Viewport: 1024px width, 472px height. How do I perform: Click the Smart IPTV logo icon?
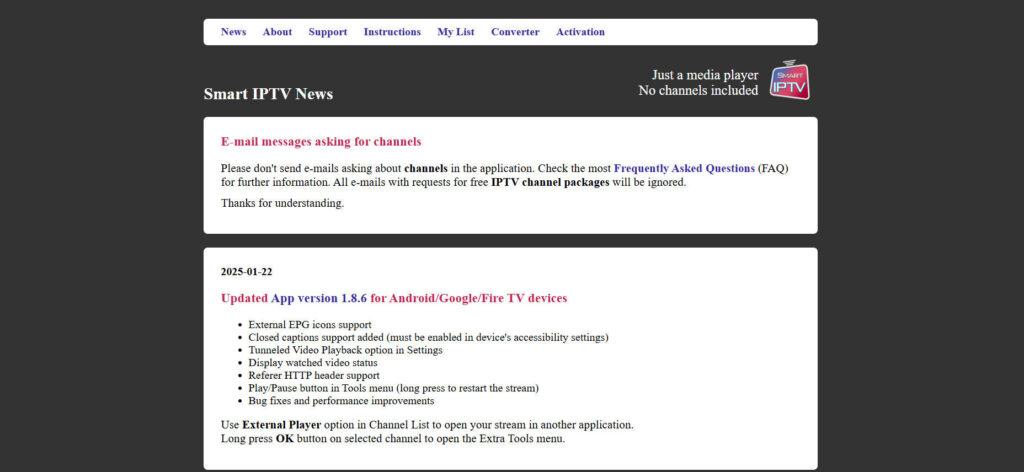[x=790, y=80]
